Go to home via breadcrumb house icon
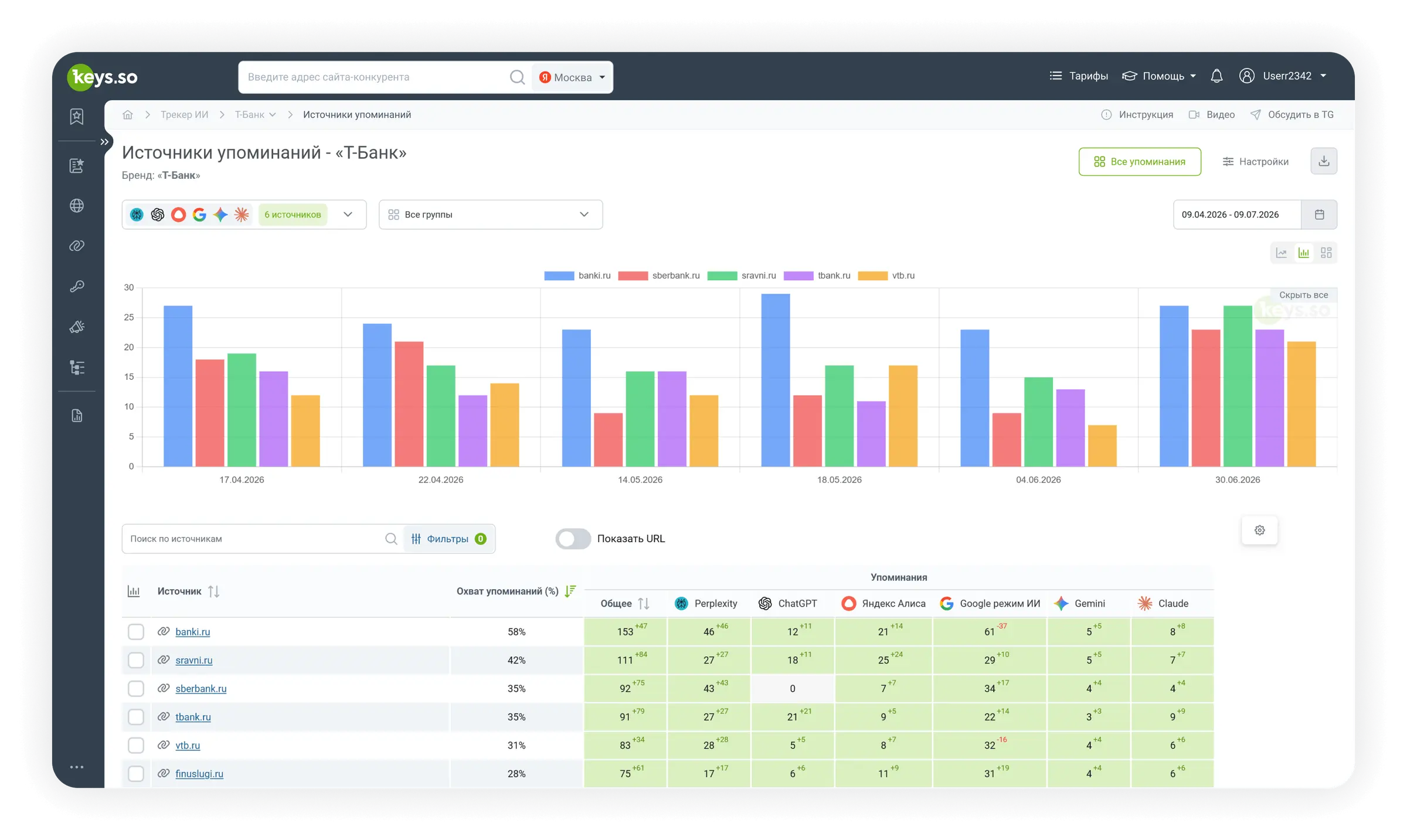The width and height of the screenshot is (1407, 840). 128,115
